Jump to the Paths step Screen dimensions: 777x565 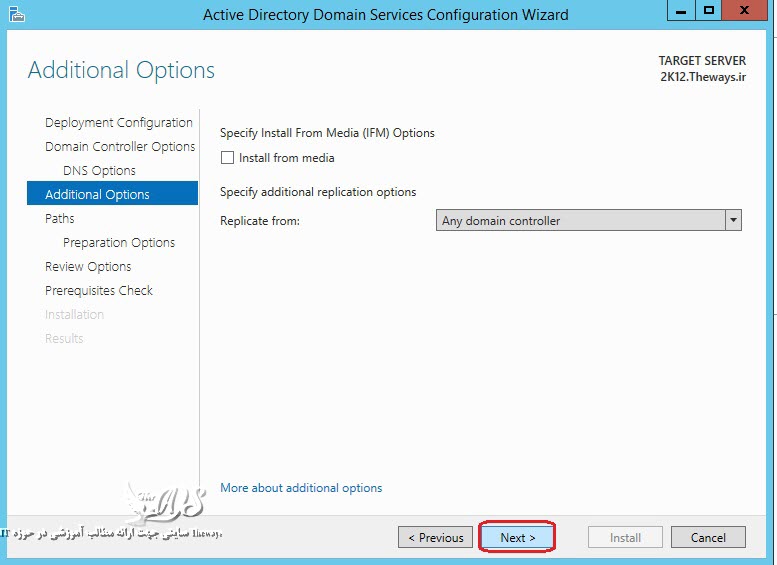(x=60, y=219)
